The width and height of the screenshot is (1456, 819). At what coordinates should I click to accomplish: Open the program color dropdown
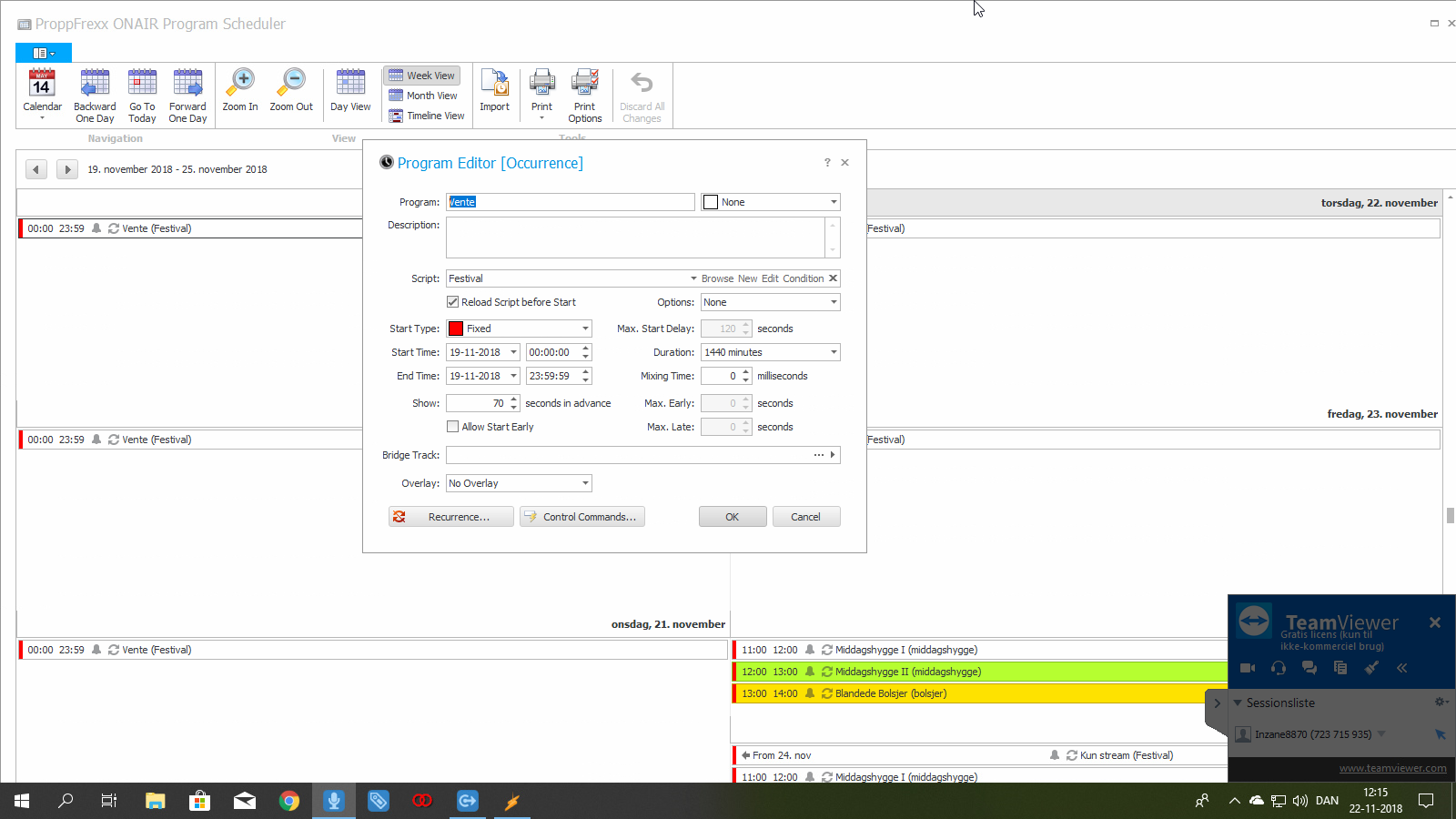[x=834, y=202]
